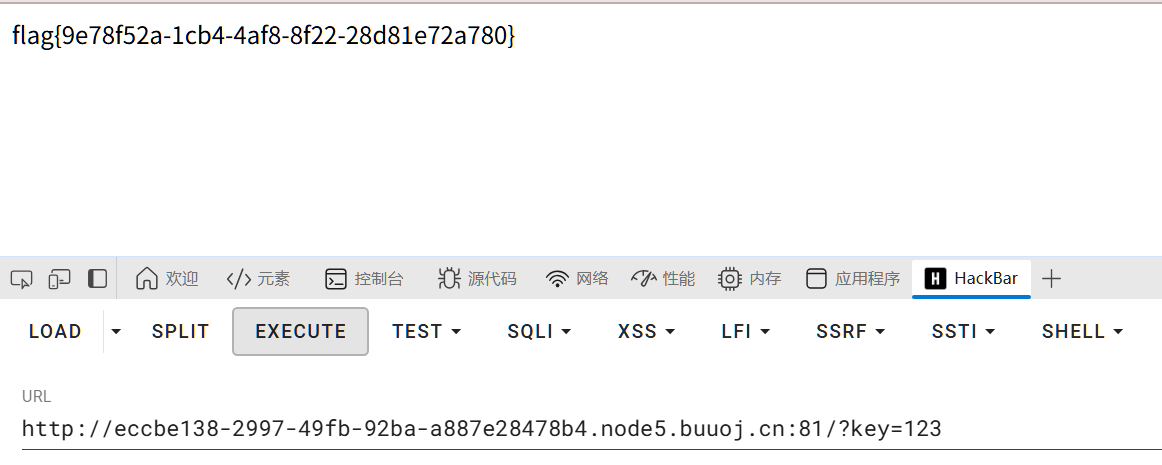Viewport: 1162px width, 465px height.
Task: Open the 欢迎 welcome tab
Action: tap(167, 279)
